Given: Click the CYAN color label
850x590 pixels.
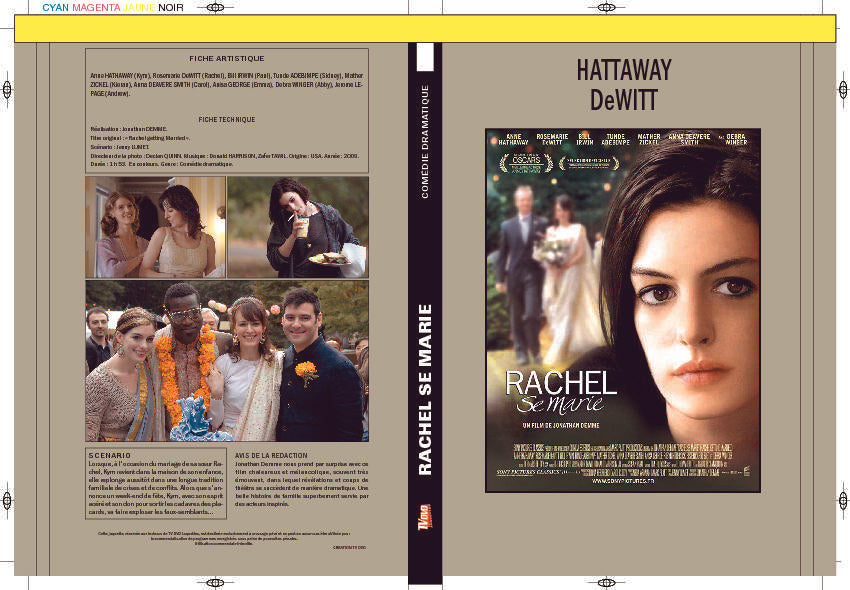Looking at the screenshot, I should coord(55,8).
